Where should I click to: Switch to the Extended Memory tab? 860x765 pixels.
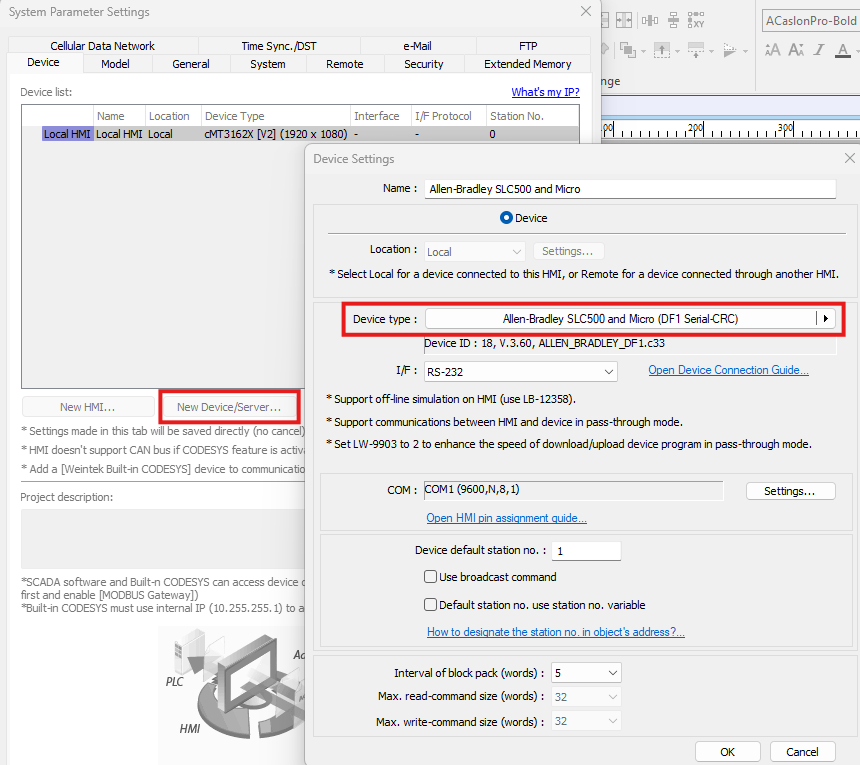(x=528, y=64)
